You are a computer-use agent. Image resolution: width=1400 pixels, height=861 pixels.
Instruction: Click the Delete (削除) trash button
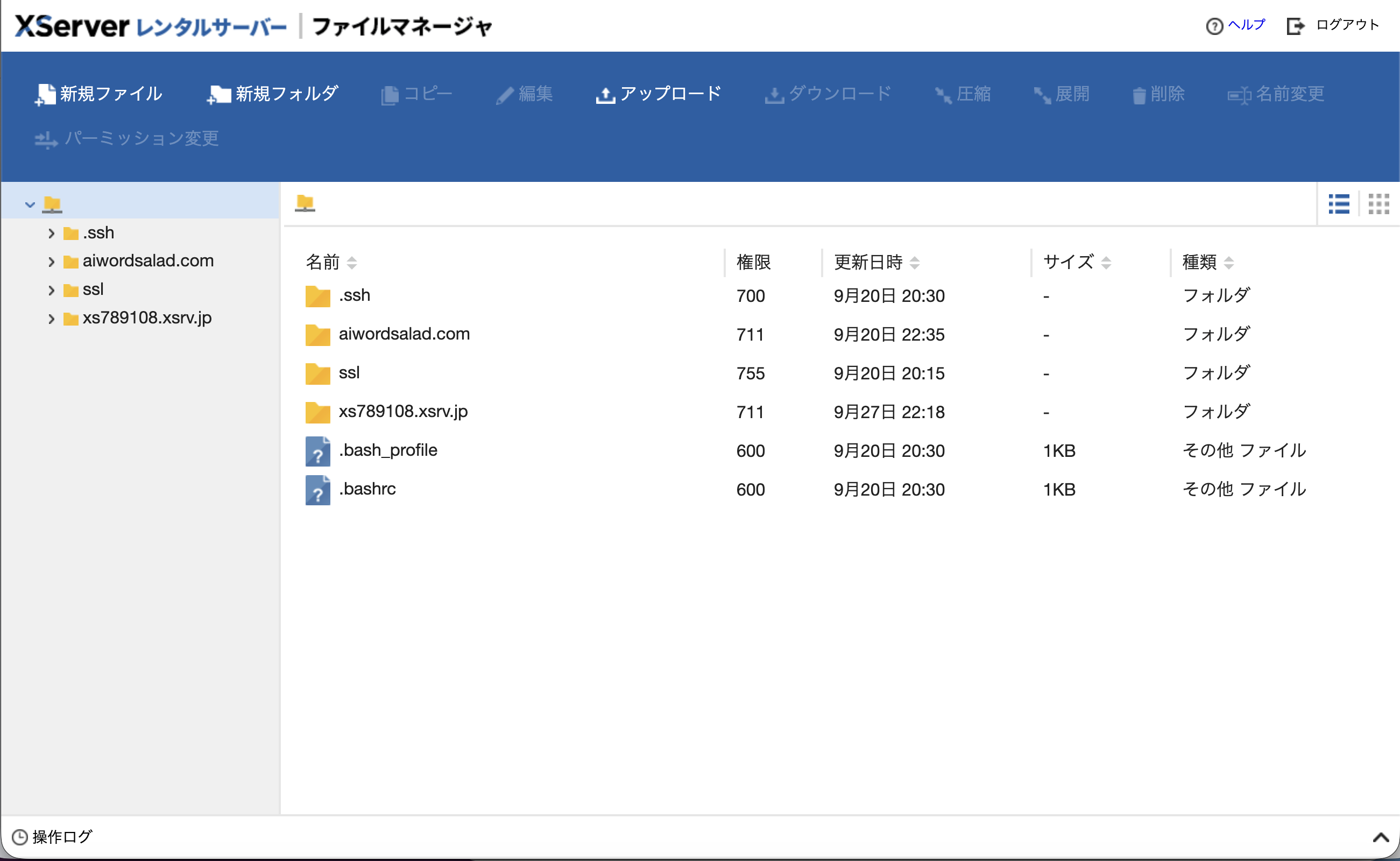click(x=1158, y=94)
